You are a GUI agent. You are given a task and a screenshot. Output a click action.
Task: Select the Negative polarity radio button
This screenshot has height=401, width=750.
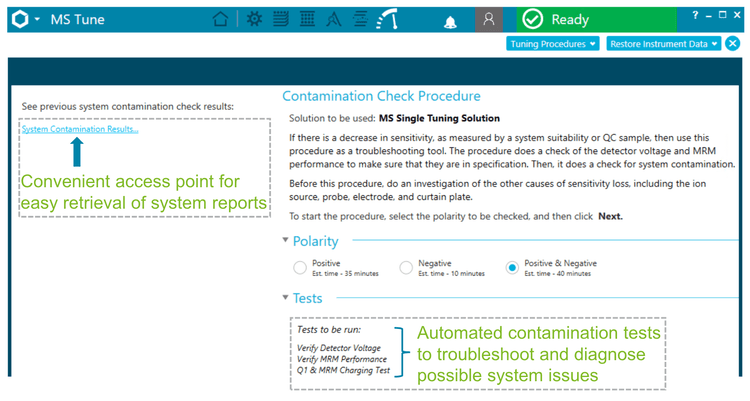406,268
